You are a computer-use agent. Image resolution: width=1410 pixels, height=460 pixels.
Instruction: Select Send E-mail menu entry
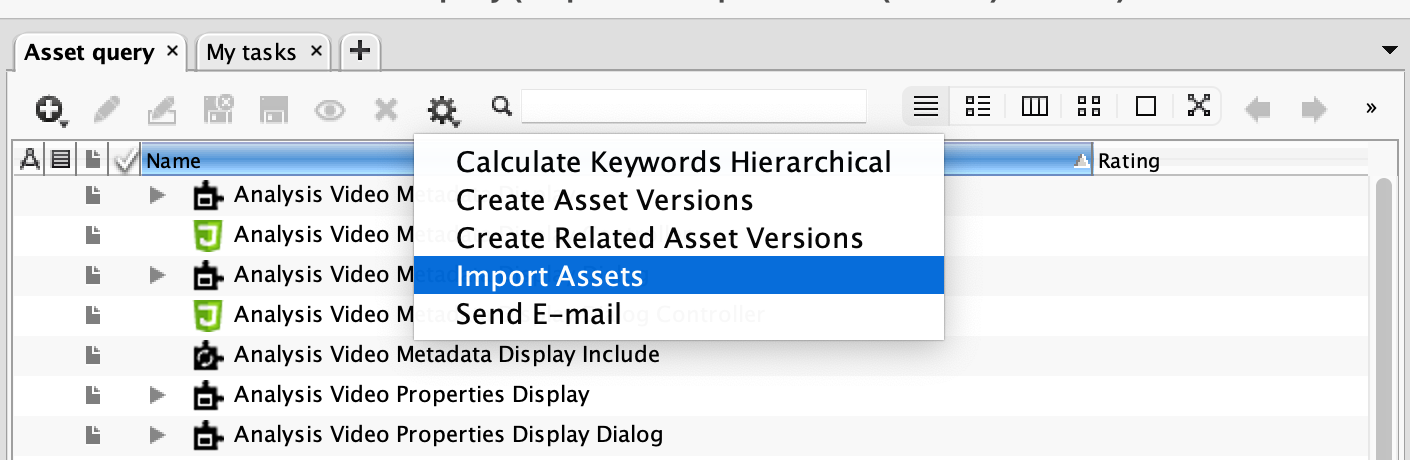[x=538, y=314]
